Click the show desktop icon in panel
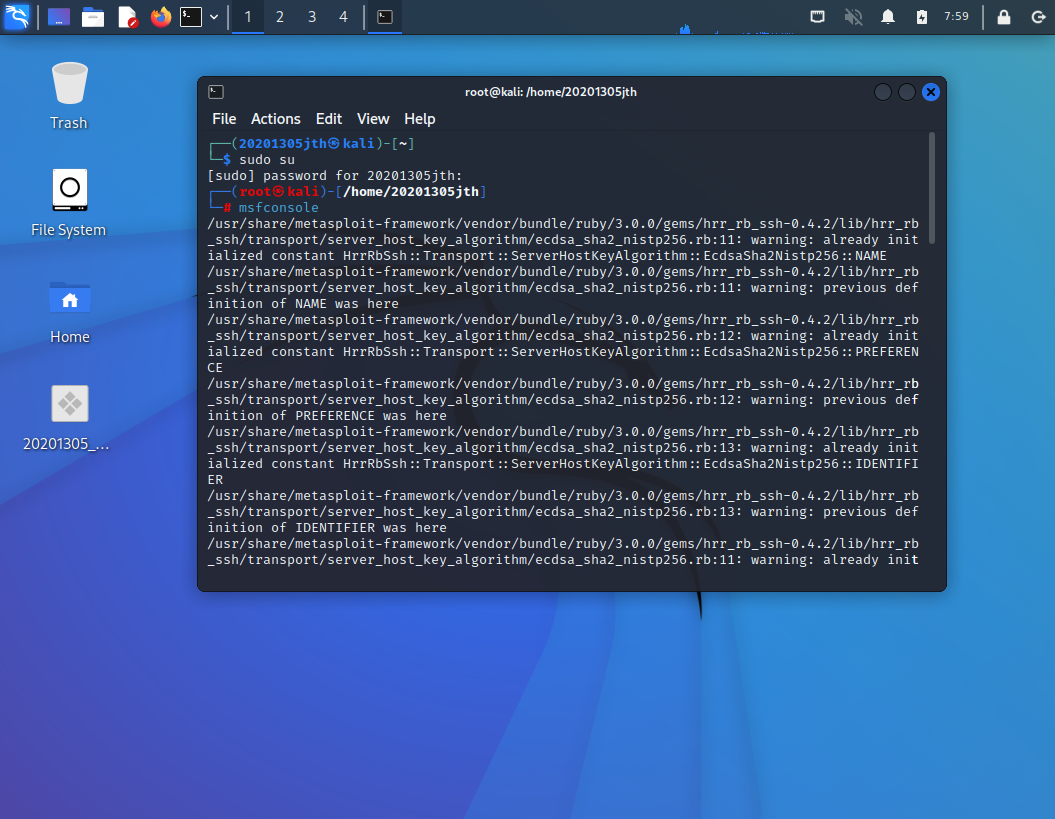Viewport: 1055px width, 819px height. coord(59,17)
